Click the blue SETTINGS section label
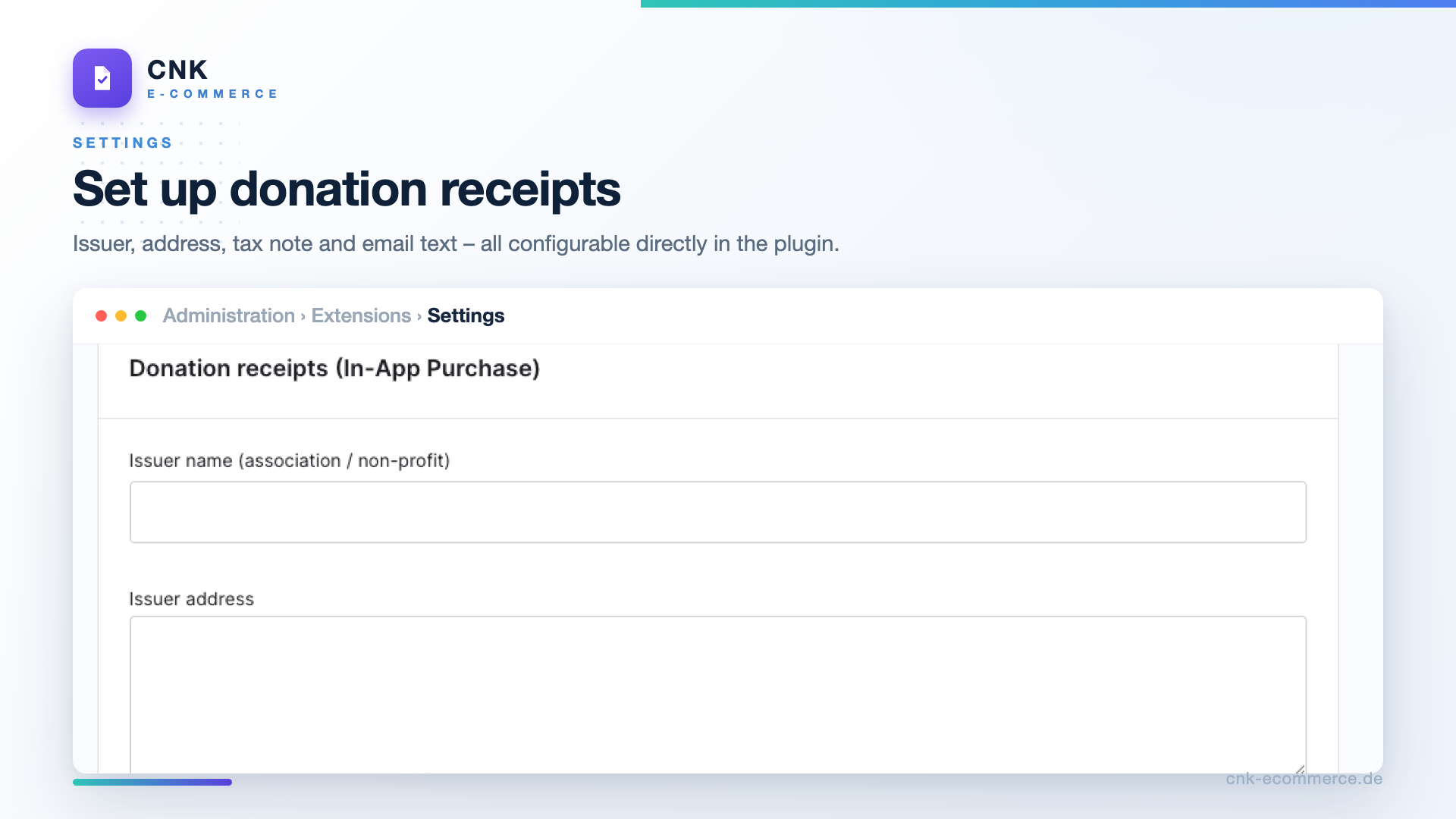 point(123,143)
